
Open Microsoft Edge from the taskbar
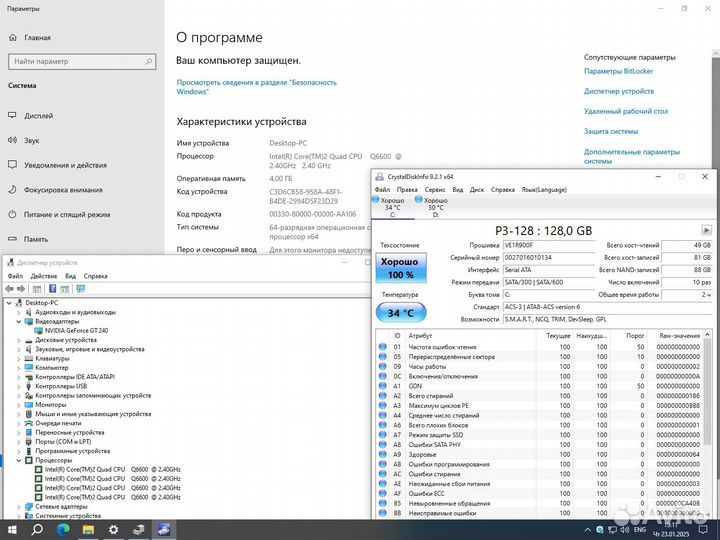62,529
